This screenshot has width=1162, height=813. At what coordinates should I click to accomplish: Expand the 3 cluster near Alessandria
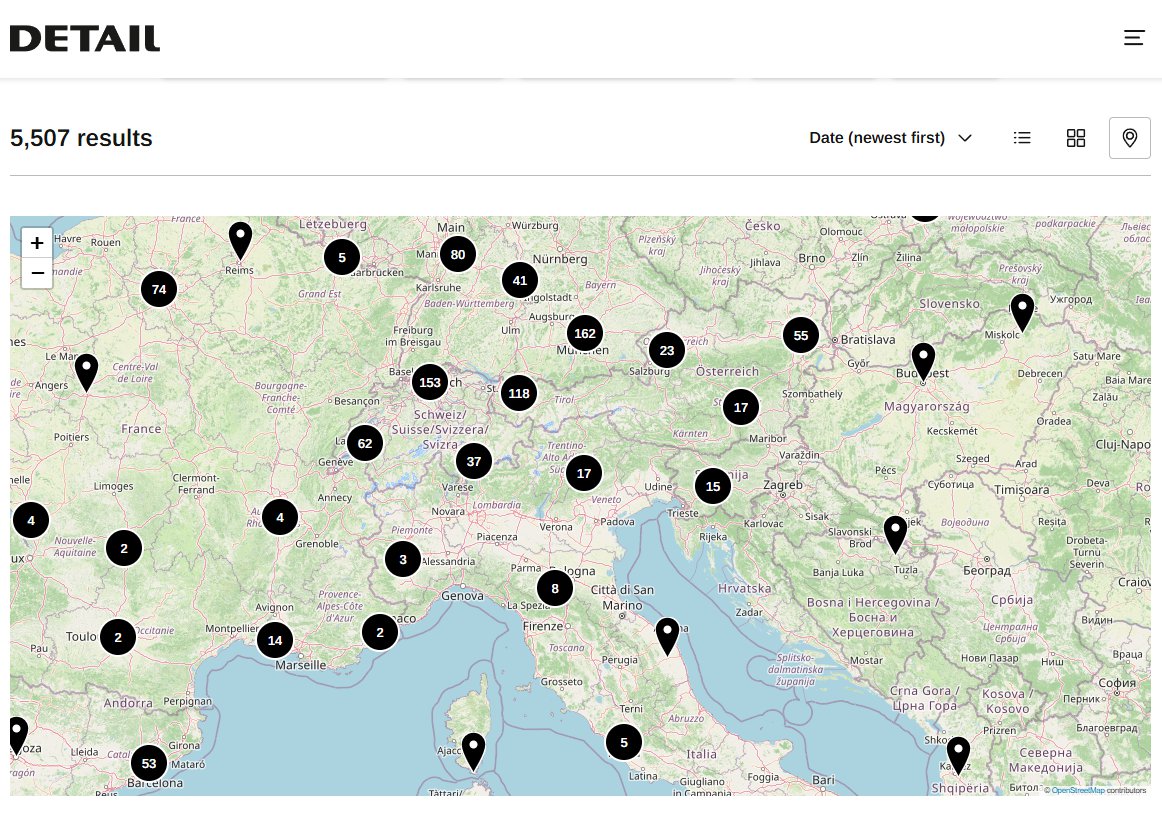pyautogui.click(x=403, y=560)
